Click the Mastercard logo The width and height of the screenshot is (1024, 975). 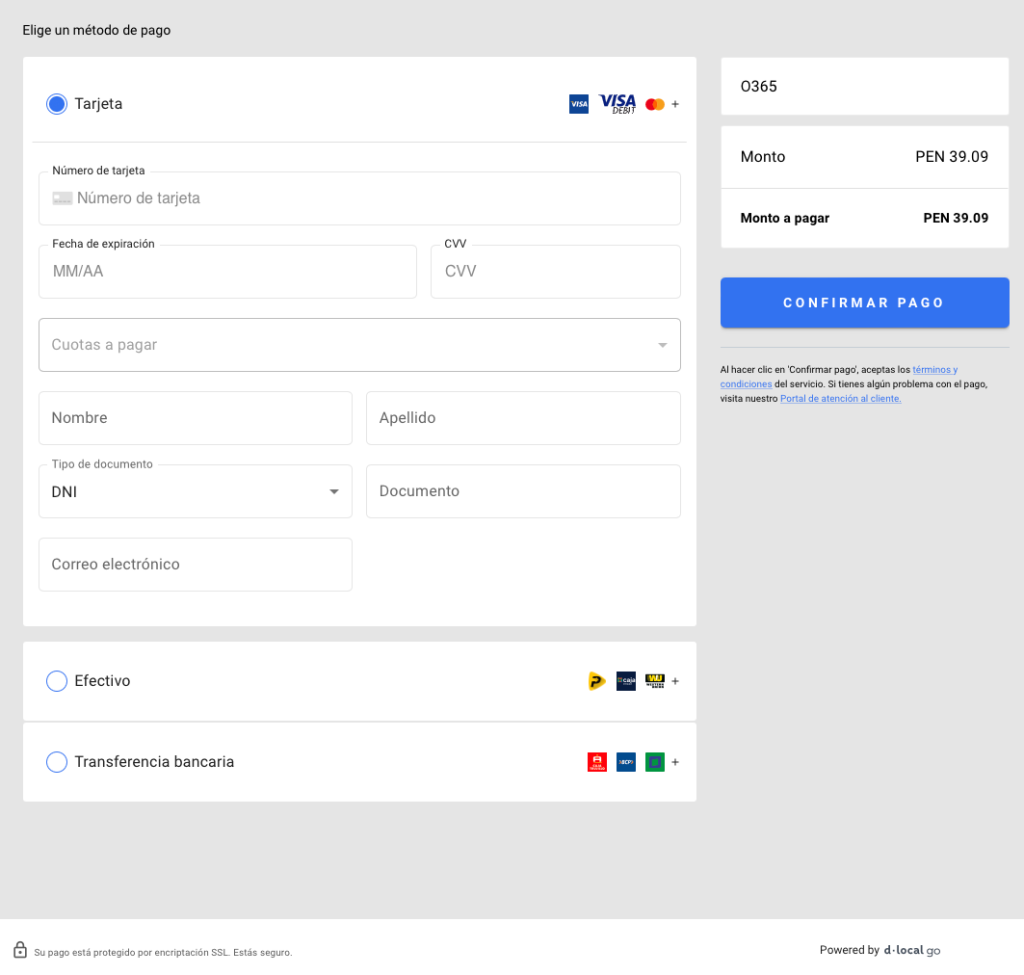pyautogui.click(x=655, y=104)
